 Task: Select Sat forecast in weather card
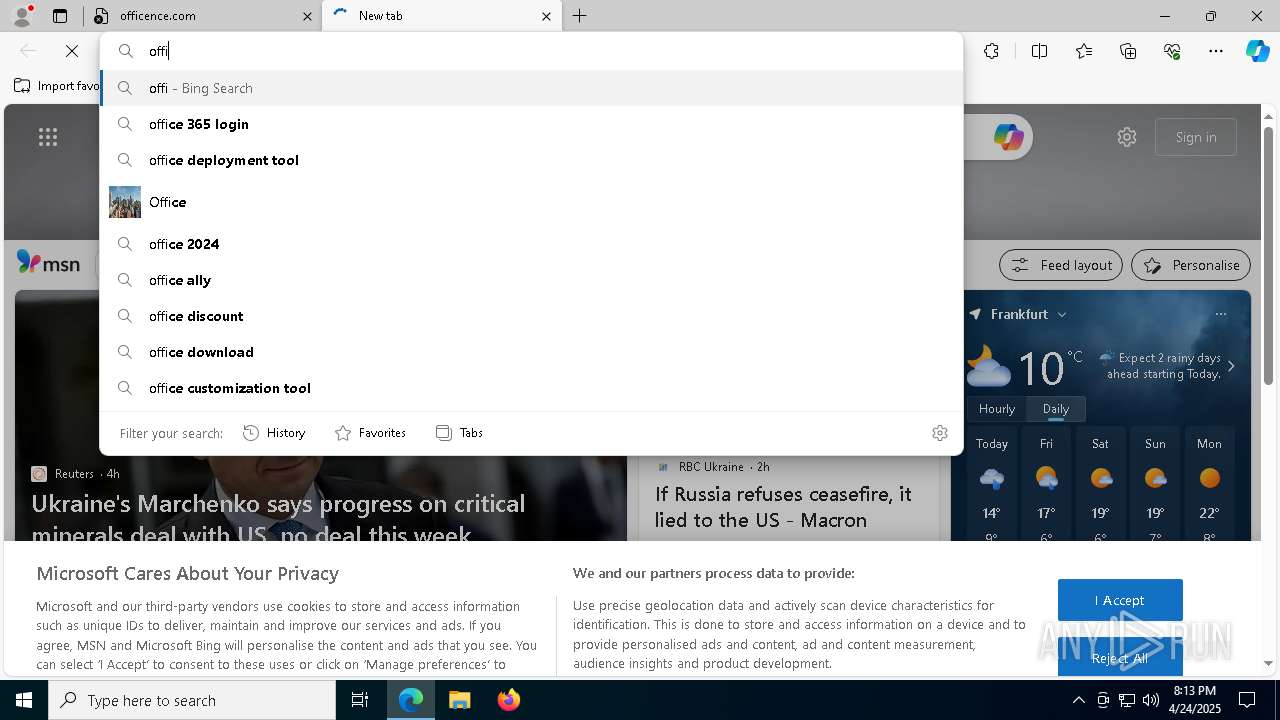[x=1100, y=484]
